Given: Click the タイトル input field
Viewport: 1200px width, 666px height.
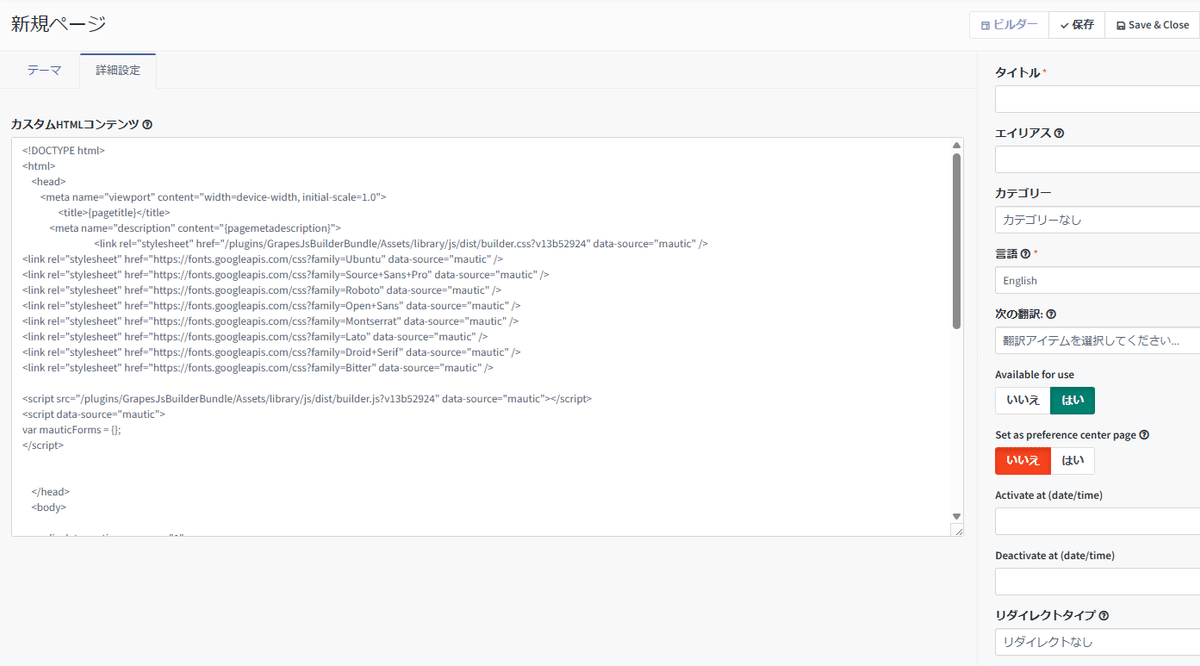Looking at the screenshot, I should coord(1097,100).
